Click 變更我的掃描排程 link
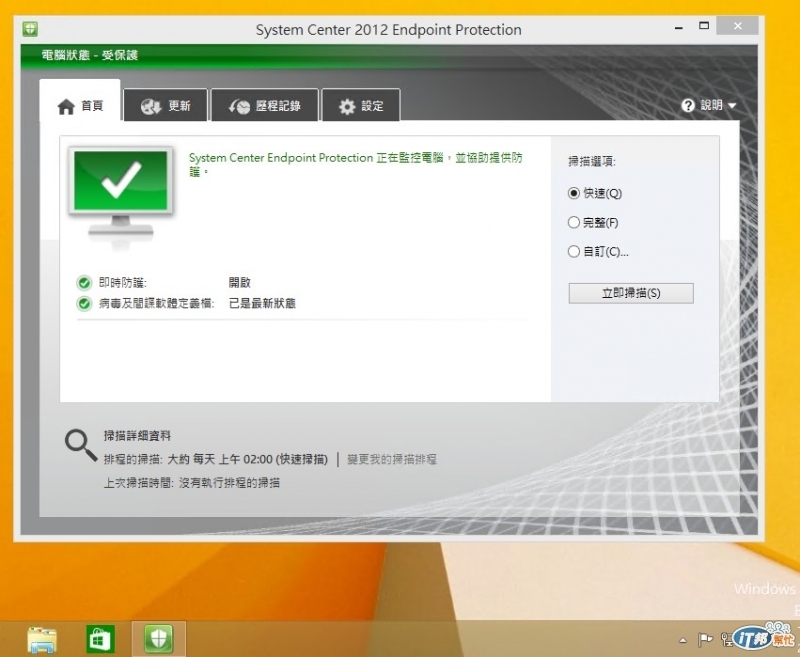This screenshot has width=800, height=657. click(392, 459)
